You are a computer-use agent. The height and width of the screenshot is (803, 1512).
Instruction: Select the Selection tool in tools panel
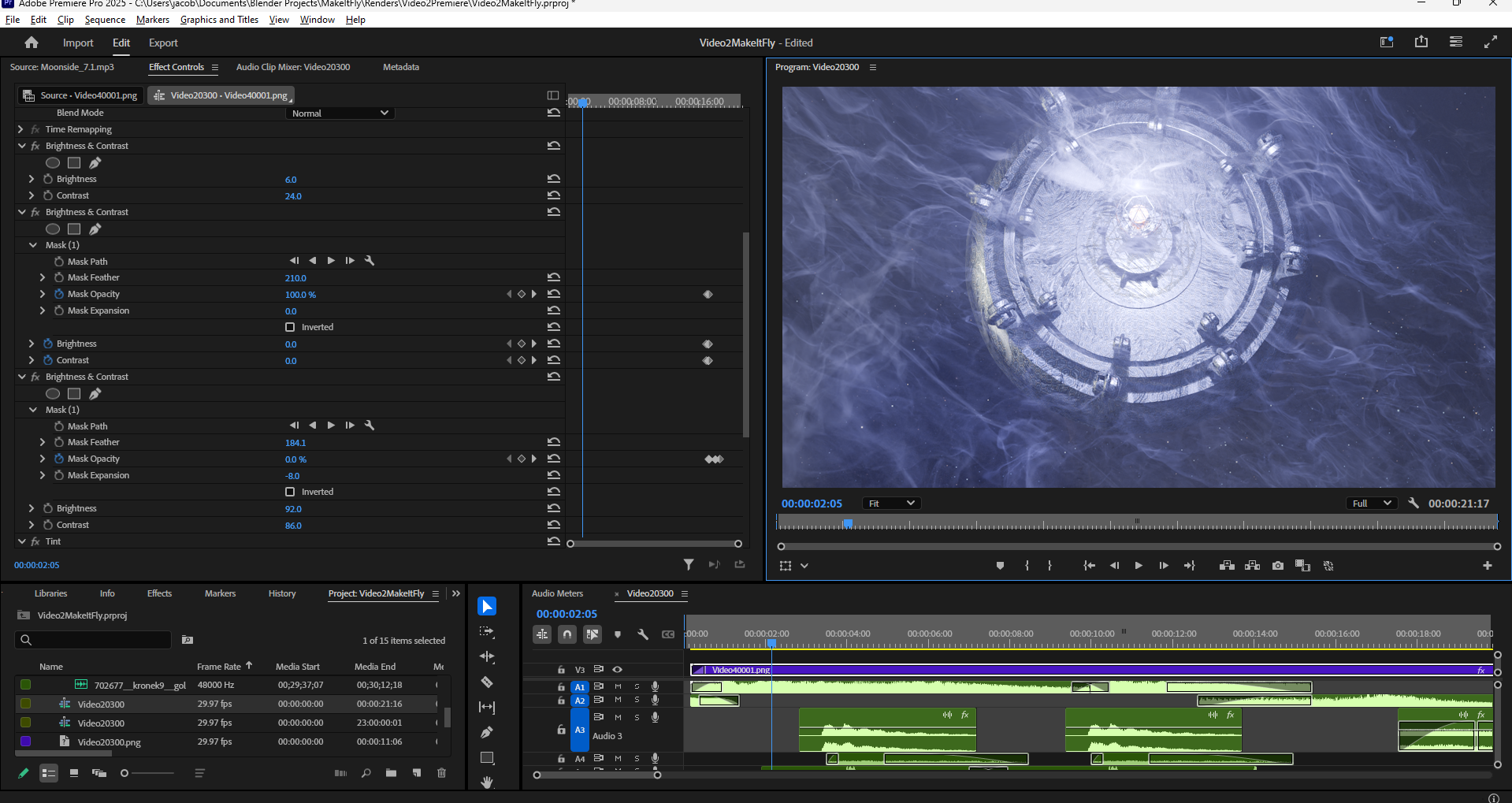[x=487, y=606]
